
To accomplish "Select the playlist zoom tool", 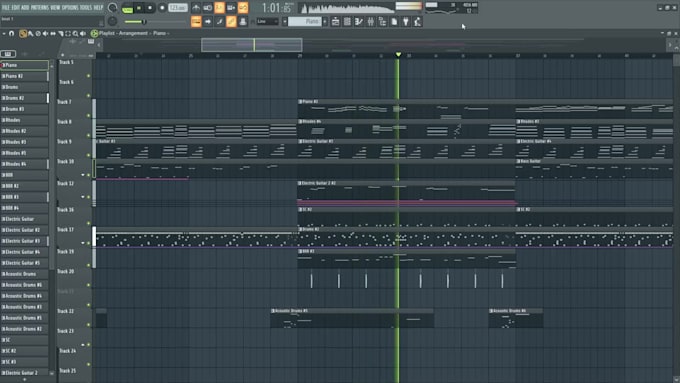I will 75,33.
